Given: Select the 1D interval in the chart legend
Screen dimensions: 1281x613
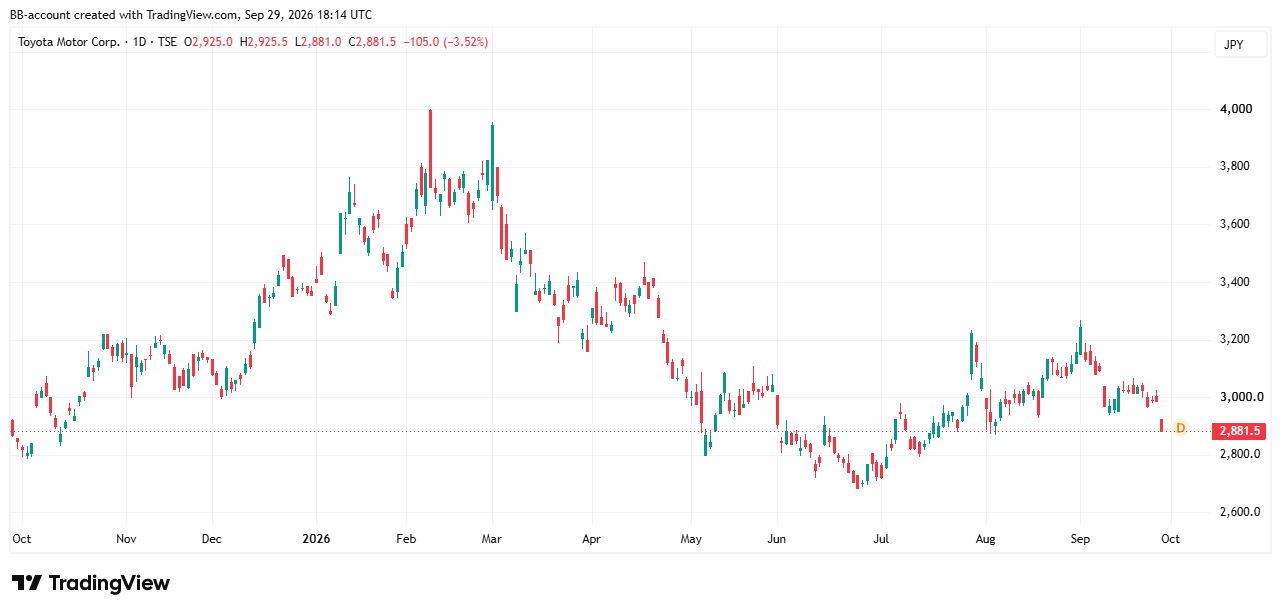Looking at the screenshot, I should pos(139,42).
